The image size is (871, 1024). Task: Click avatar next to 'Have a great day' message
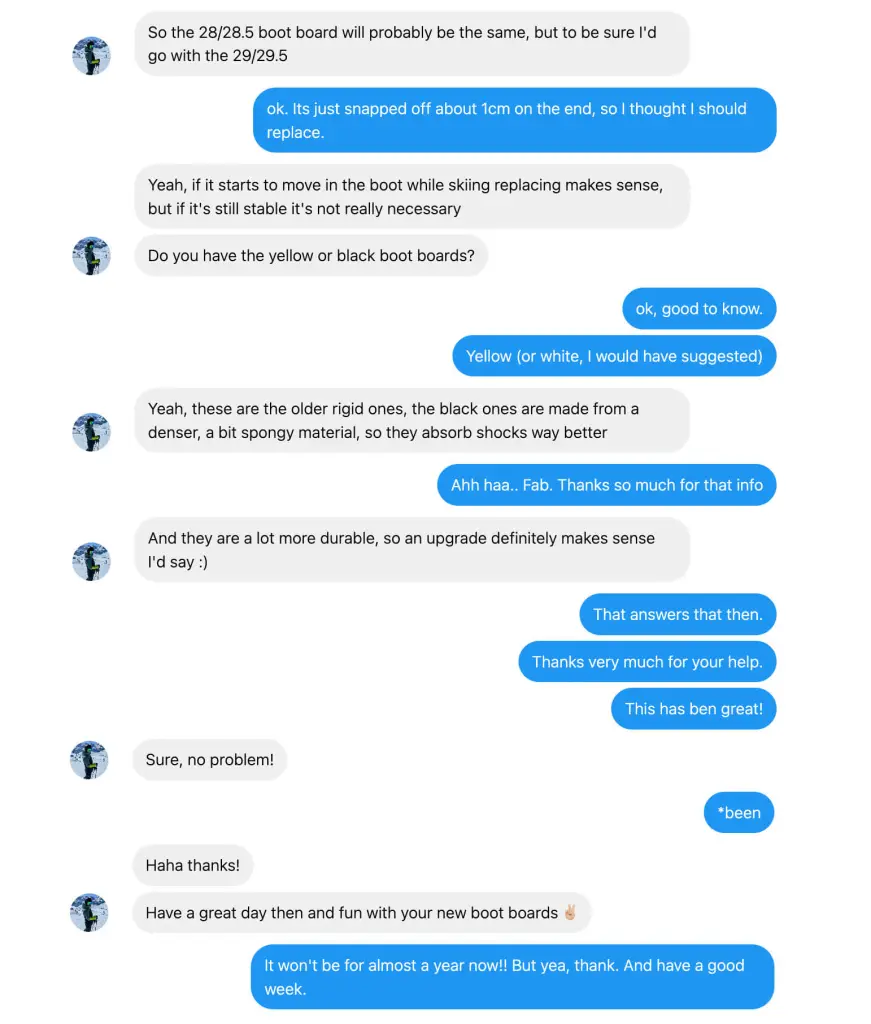coord(91,913)
